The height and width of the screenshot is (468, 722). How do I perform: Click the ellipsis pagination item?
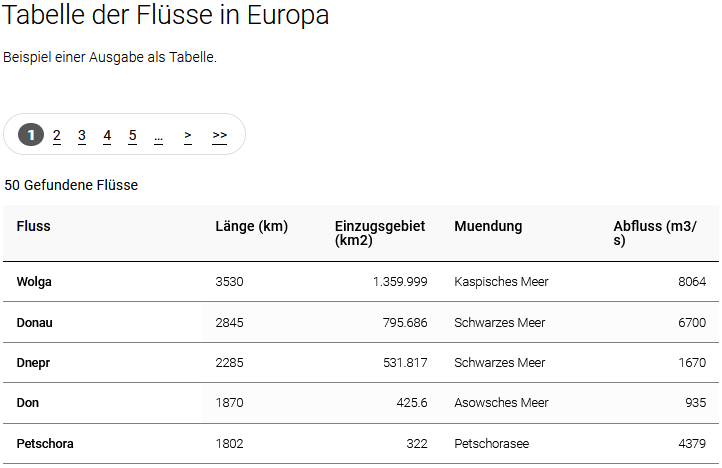click(158, 135)
